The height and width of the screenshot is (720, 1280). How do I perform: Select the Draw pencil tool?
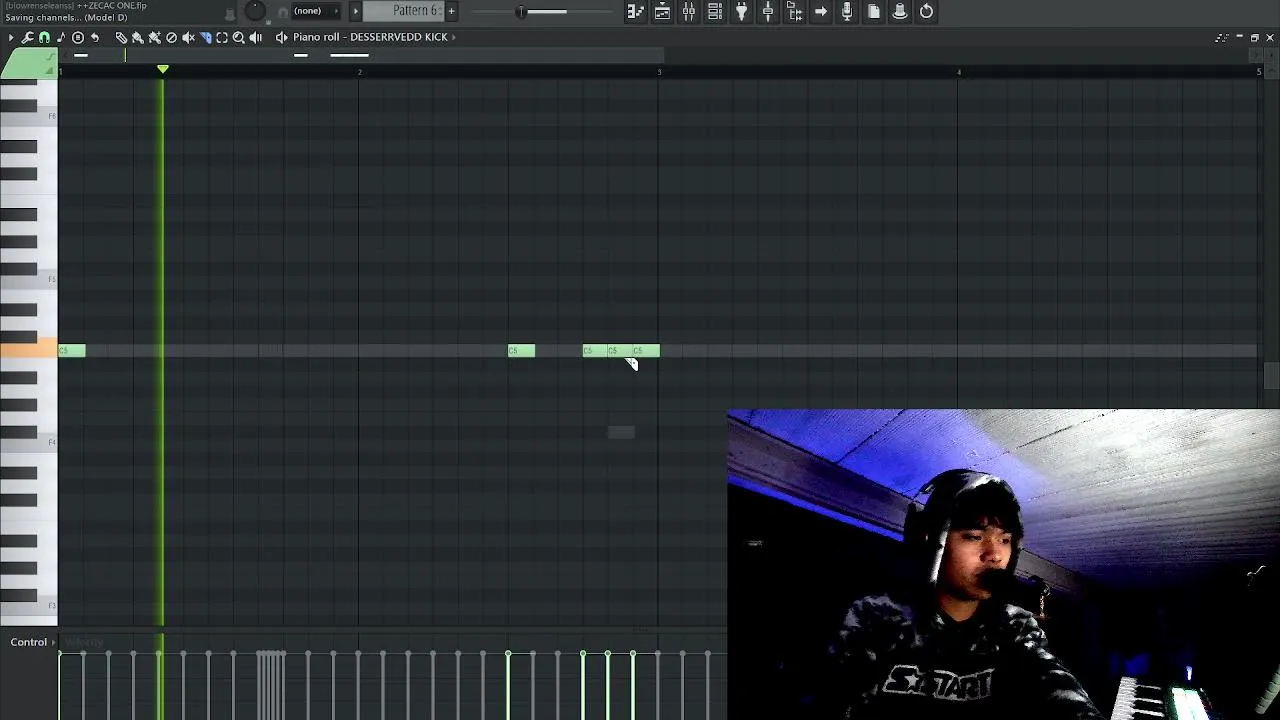point(121,37)
